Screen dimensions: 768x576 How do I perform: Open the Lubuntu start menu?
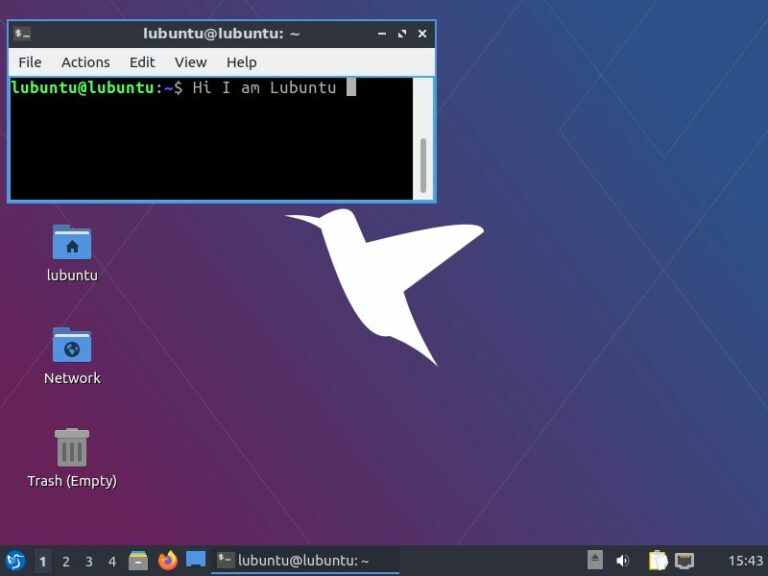click(x=15, y=561)
